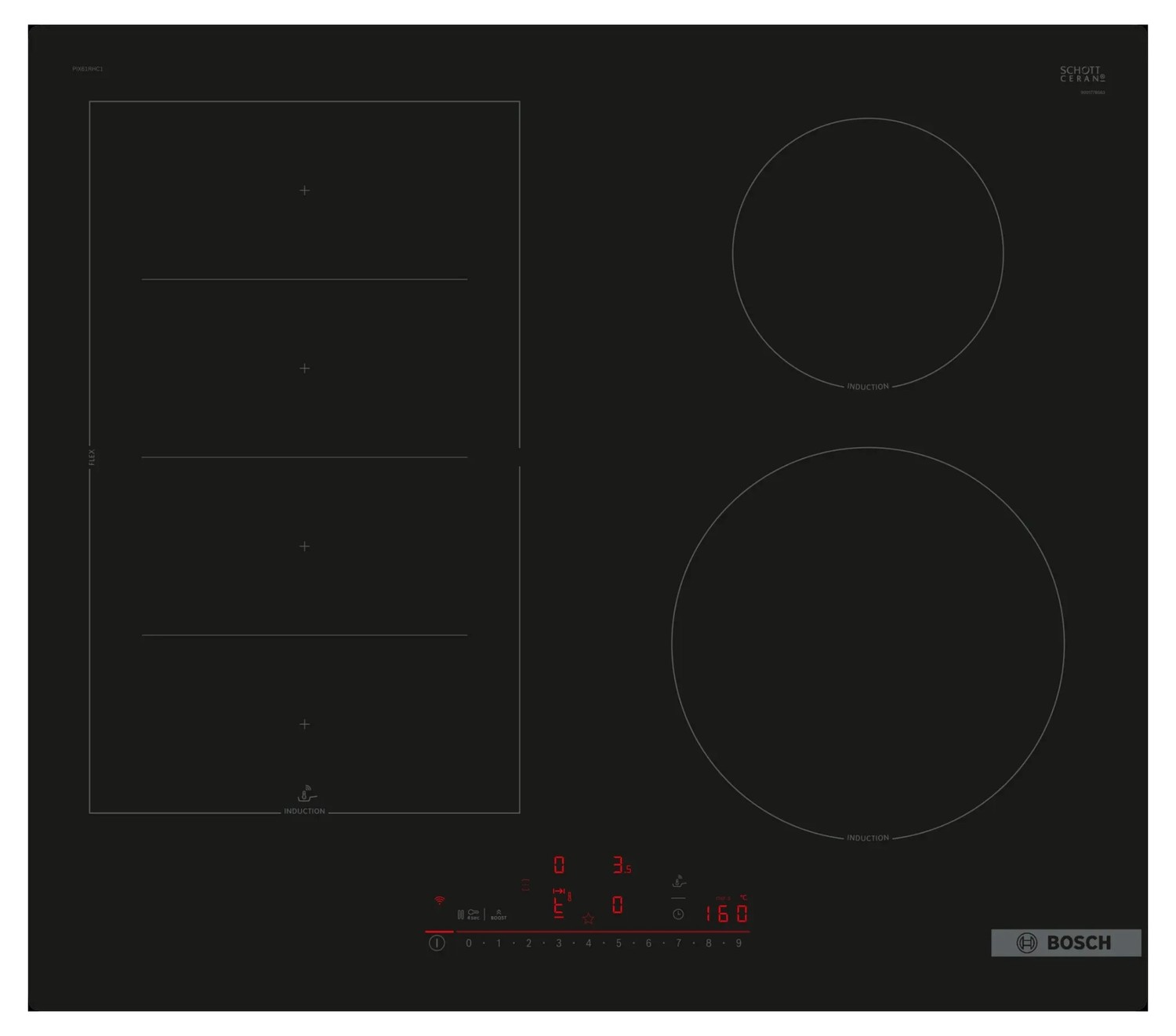Choose level 6 on the slider scale
1176x1036 pixels.
(648, 943)
